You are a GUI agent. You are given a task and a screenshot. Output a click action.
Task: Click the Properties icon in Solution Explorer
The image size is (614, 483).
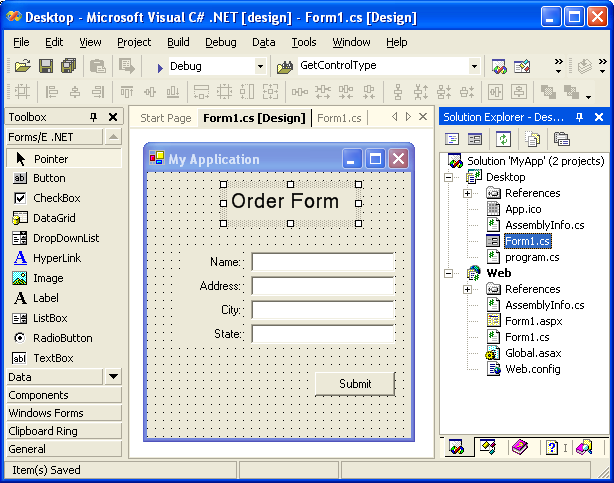[x=561, y=139]
